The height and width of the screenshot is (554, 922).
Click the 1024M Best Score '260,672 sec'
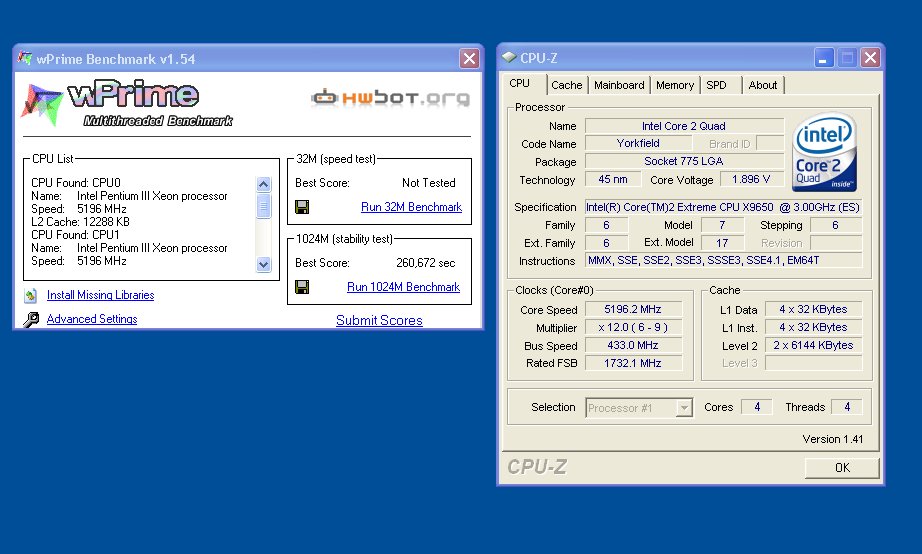(x=426, y=263)
